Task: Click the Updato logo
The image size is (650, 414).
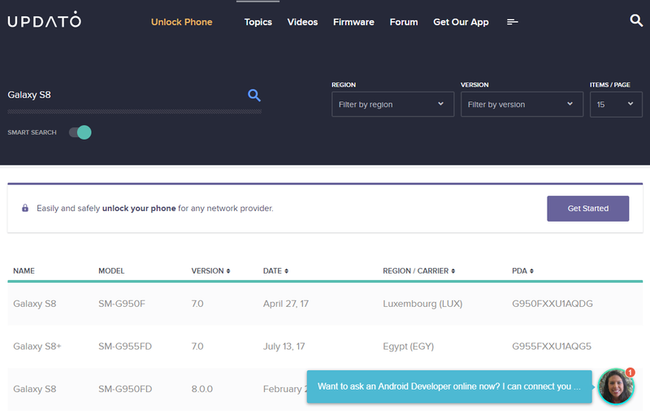Action: tap(45, 21)
